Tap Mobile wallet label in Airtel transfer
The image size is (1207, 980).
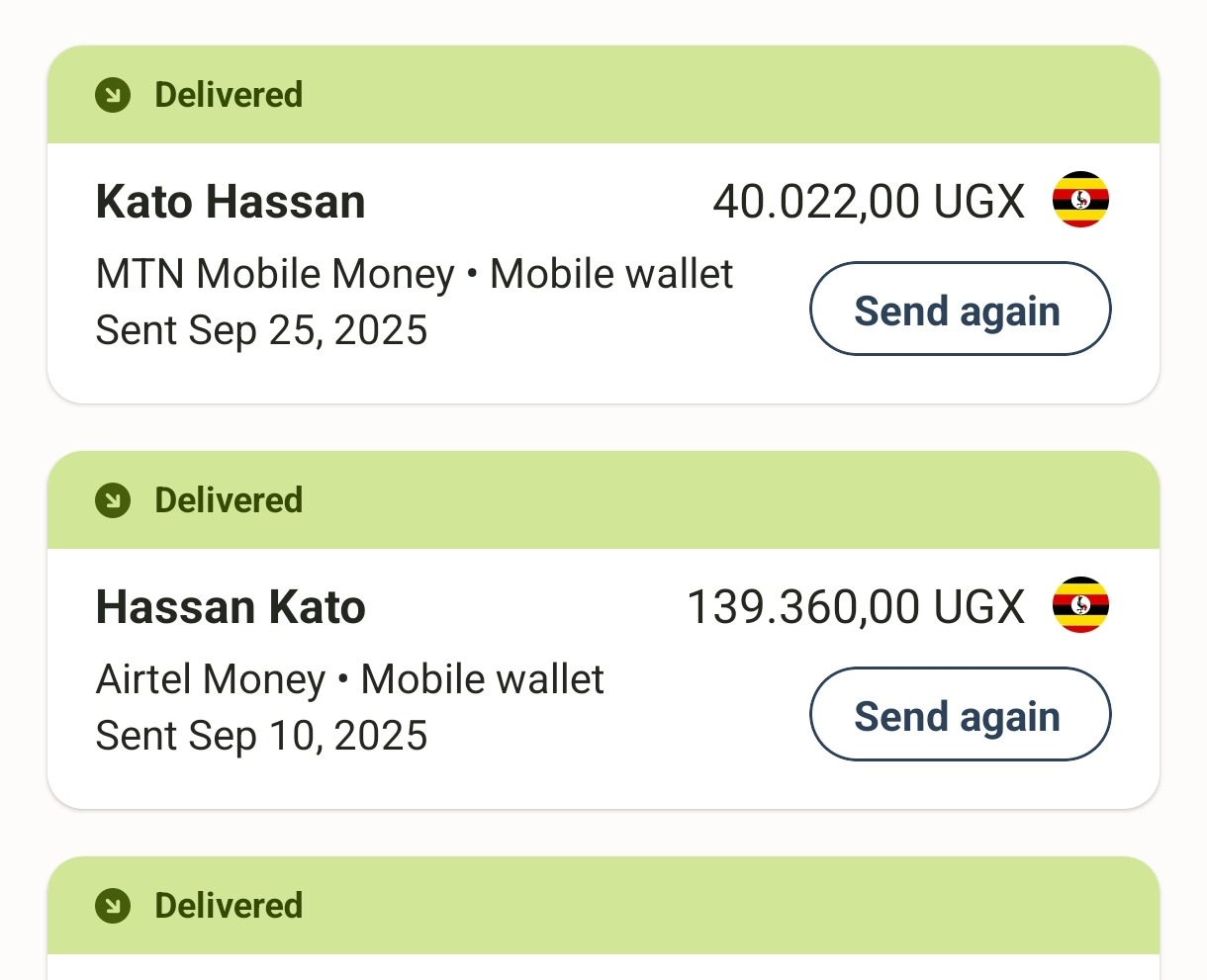click(482, 679)
